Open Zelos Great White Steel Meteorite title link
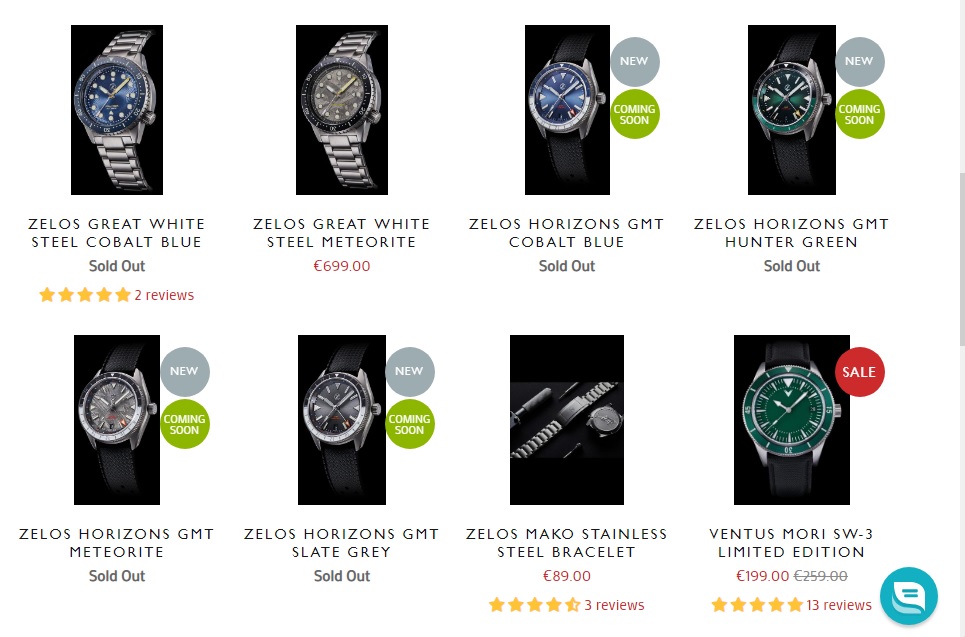 (342, 233)
